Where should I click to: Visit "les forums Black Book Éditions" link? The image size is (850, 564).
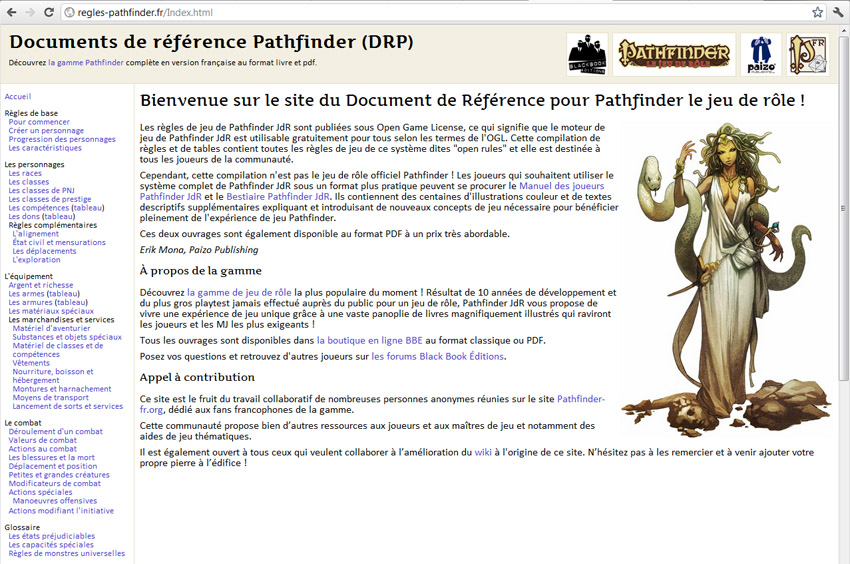438,356
